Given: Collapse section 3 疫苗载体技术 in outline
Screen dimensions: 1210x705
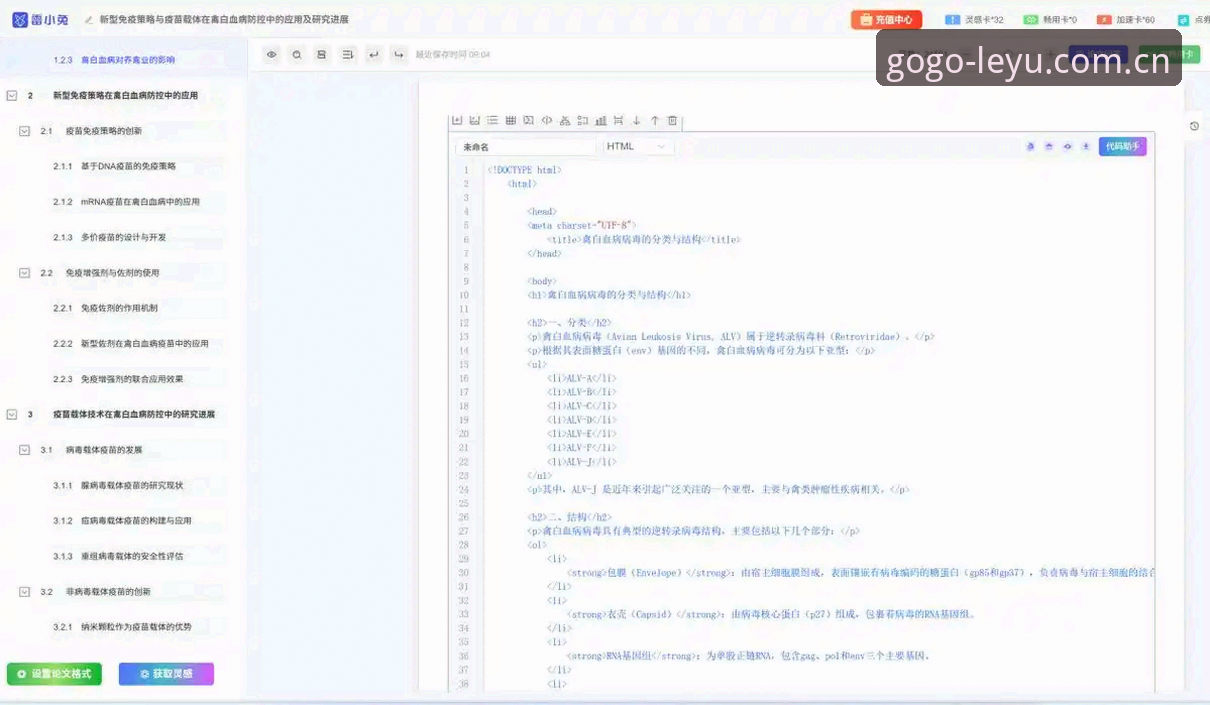Looking at the screenshot, I should pos(12,414).
